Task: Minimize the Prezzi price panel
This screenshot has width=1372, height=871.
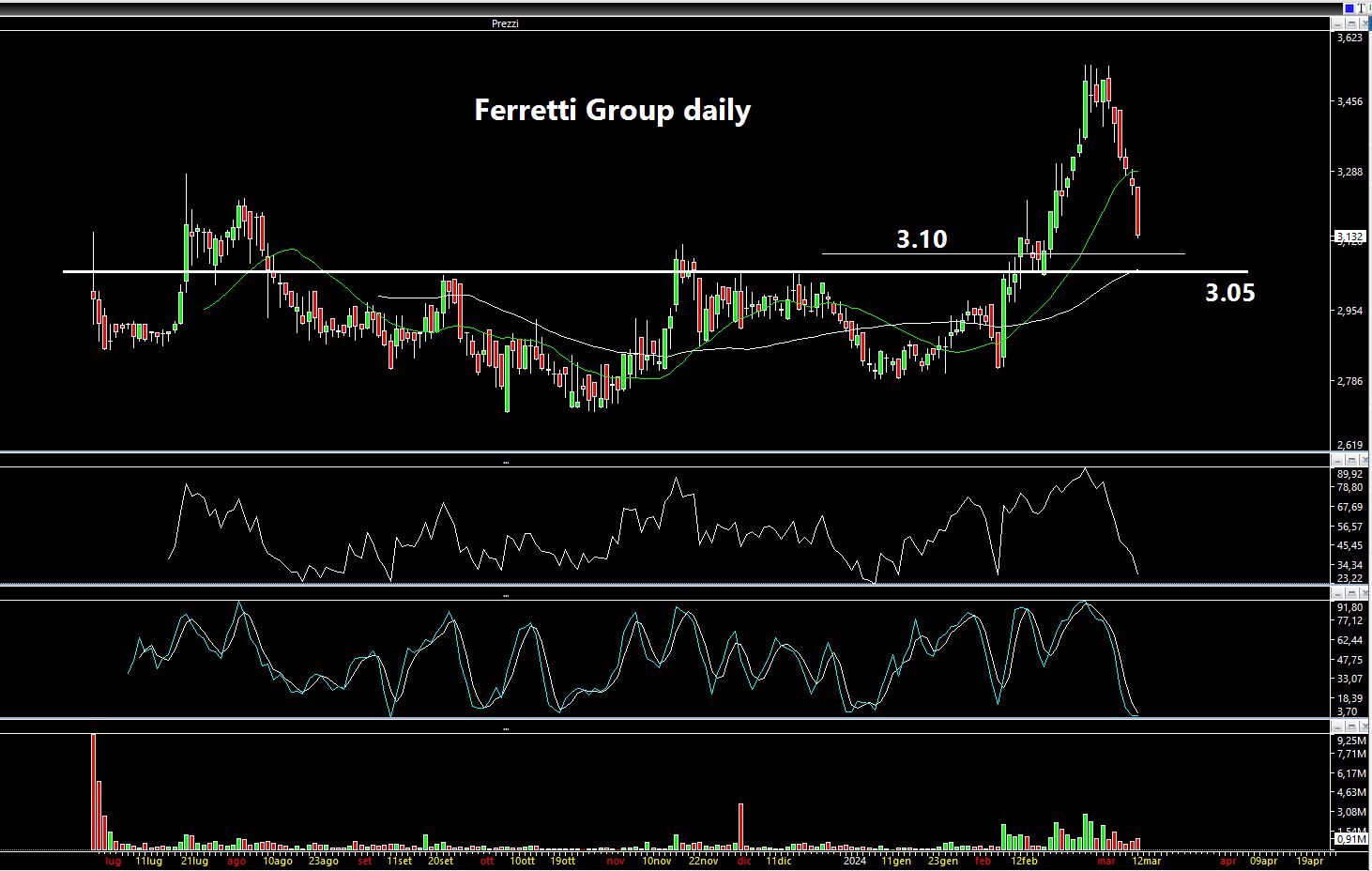Action: [1336, 23]
